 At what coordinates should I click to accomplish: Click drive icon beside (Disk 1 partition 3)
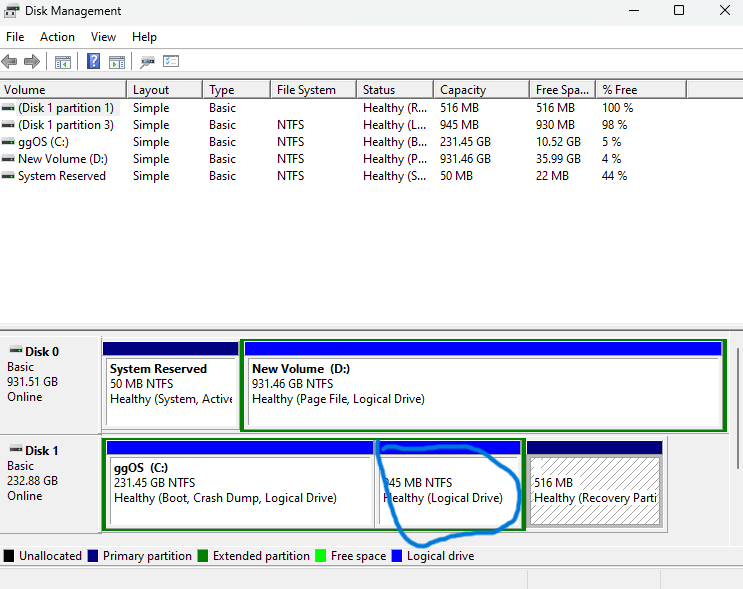tap(8, 125)
